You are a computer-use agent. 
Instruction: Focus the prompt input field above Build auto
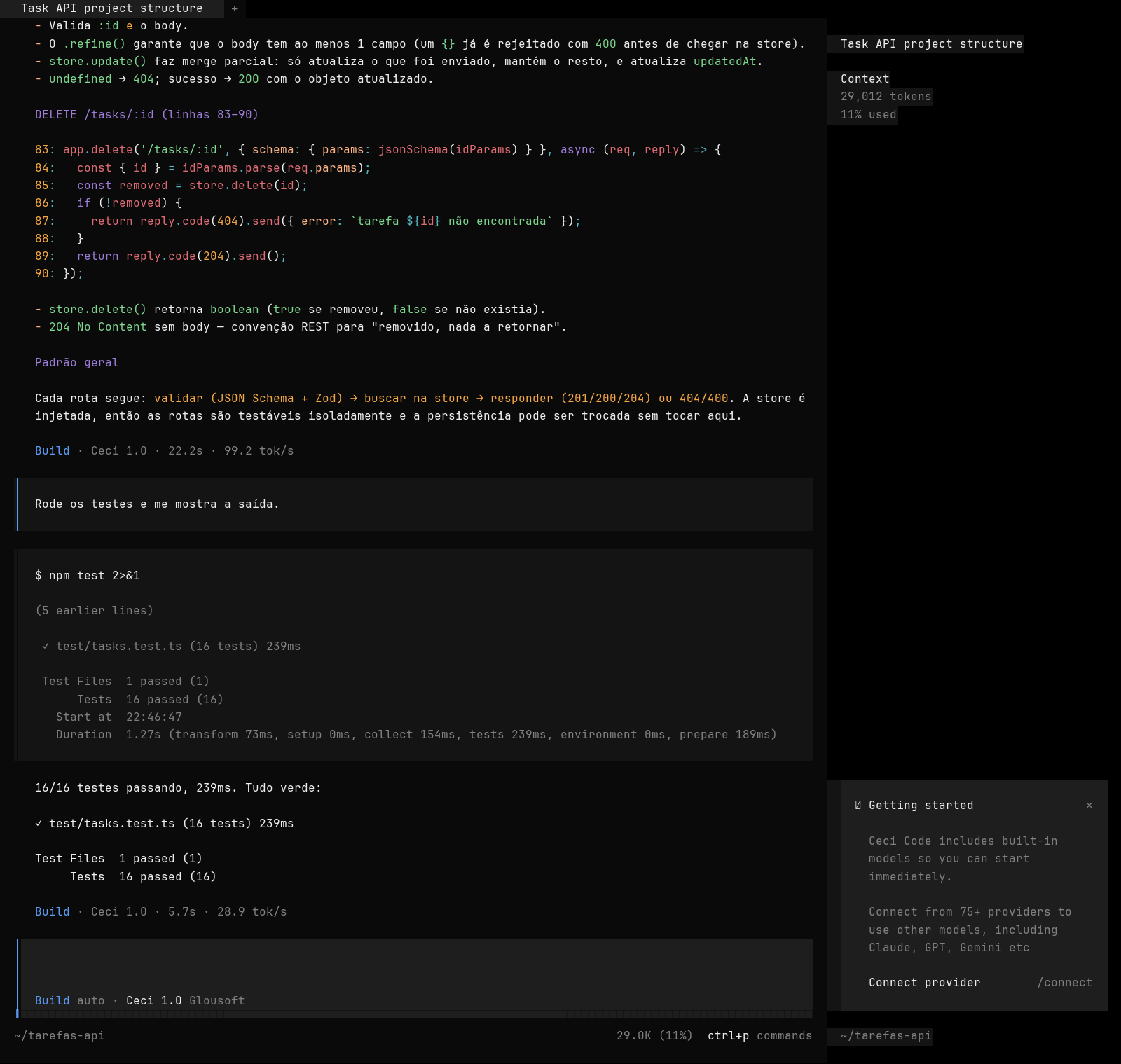coord(417,967)
